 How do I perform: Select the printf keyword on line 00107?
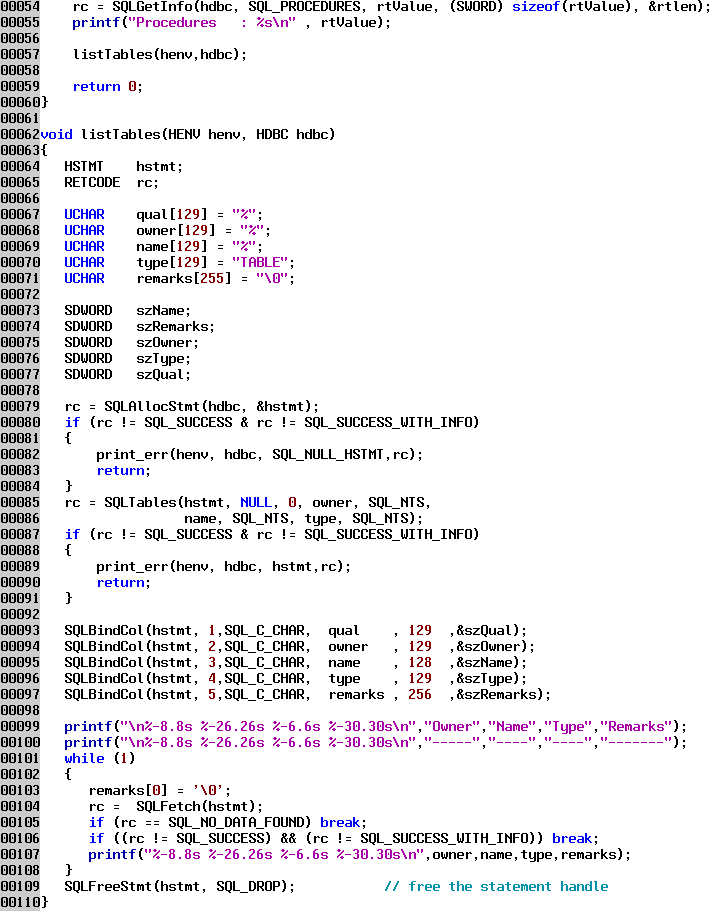[x=112, y=855]
